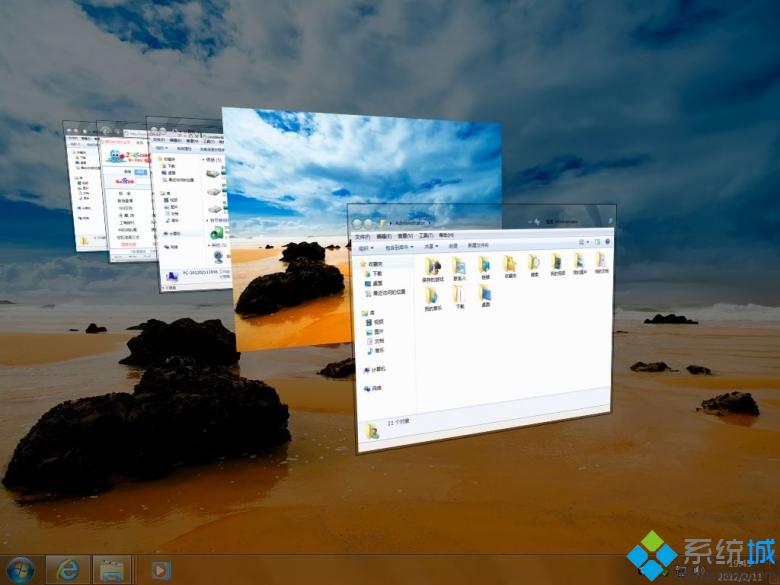Launch Windows Media Player from the taskbar

[159, 570]
